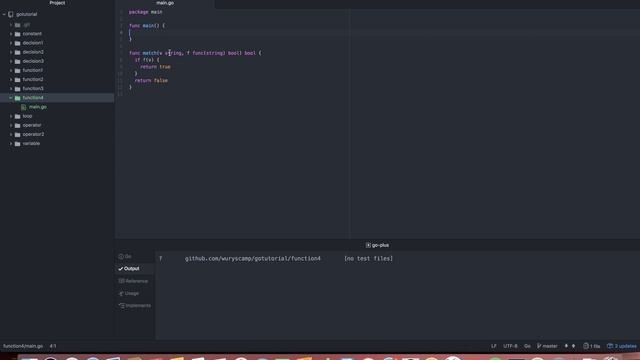This screenshot has width=640, height=360.
Task: Click the UTF-8 encoding selector
Action: [510, 346]
